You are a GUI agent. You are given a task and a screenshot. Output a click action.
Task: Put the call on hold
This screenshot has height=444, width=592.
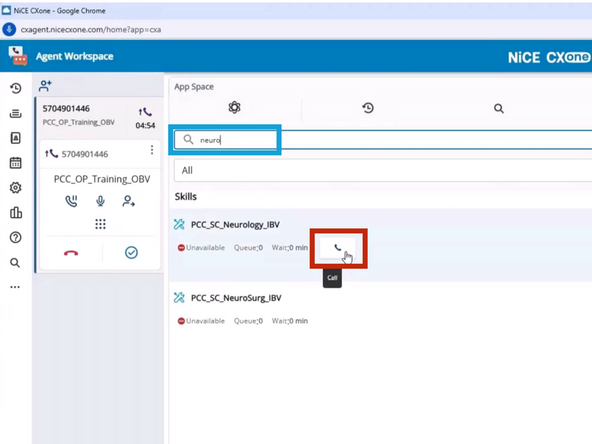coord(71,201)
